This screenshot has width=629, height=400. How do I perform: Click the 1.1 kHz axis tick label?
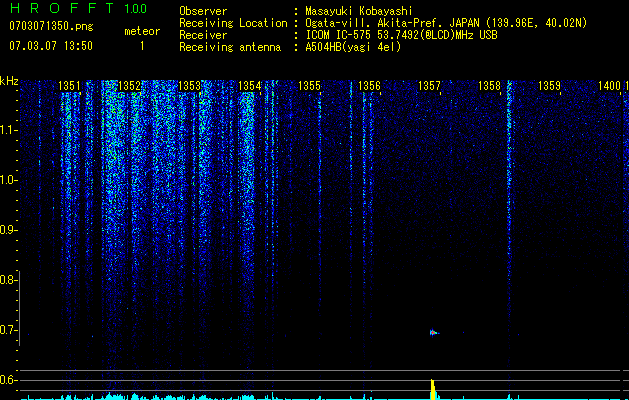(8, 130)
